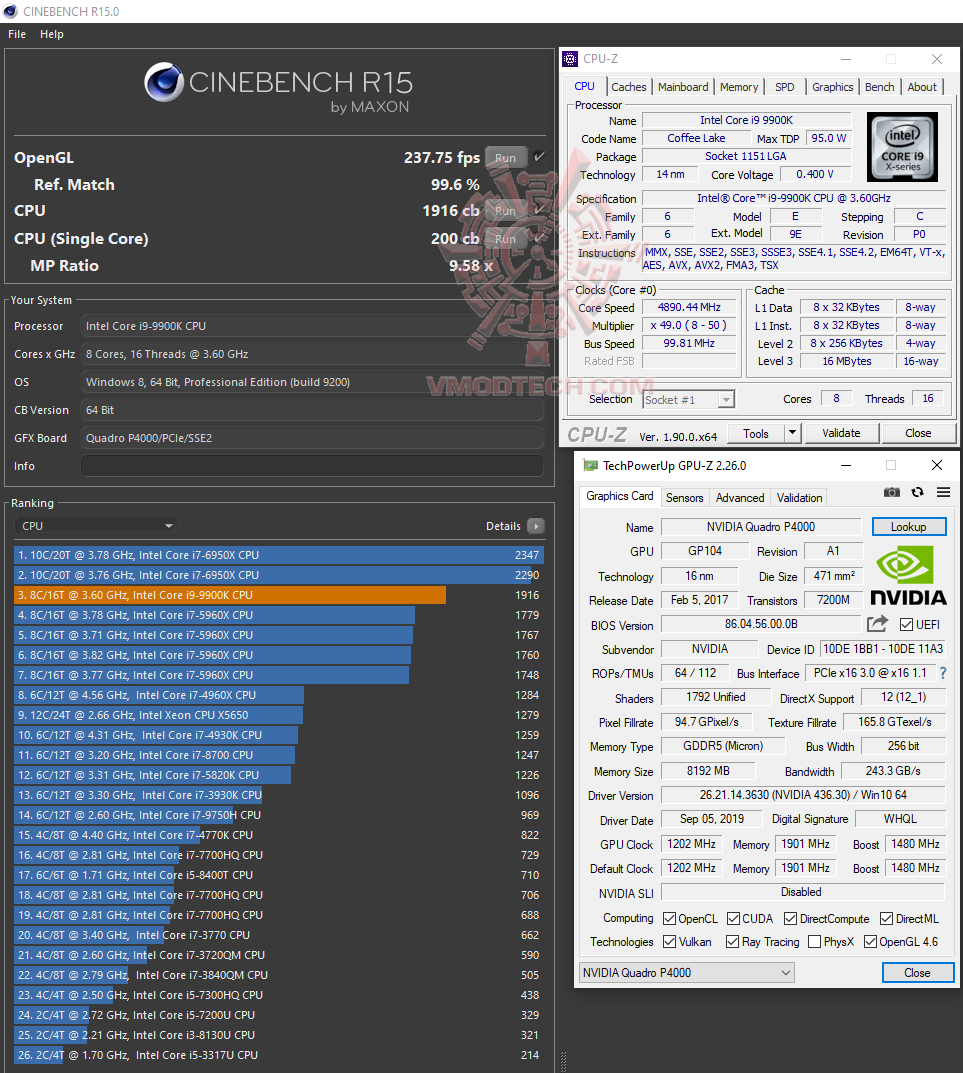This screenshot has width=963, height=1073.
Task: Switch to the Graphics tab in CPU-Z
Action: pyautogui.click(x=832, y=87)
